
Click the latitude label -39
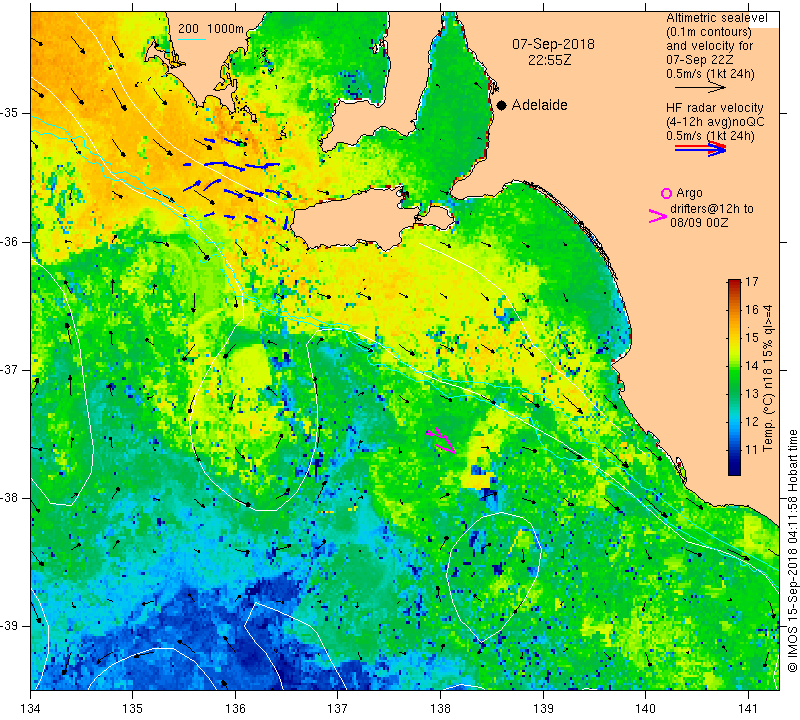pyautogui.click(x=10, y=626)
